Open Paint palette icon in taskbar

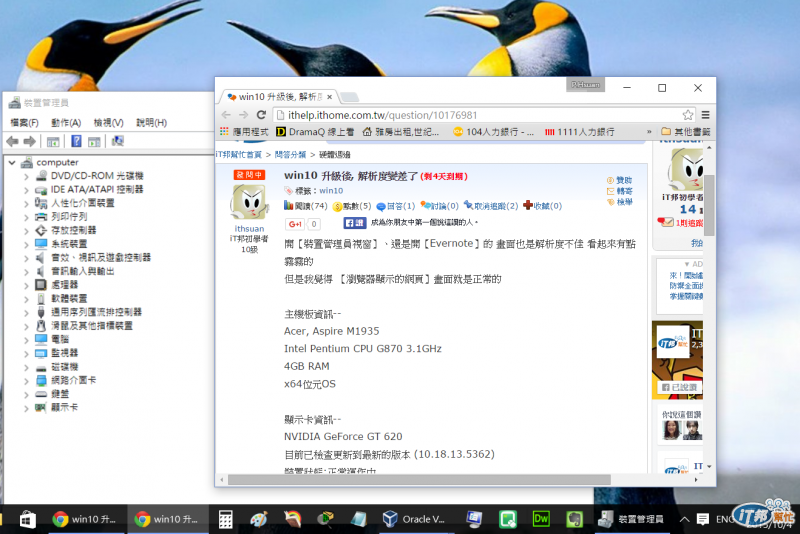tap(259, 519)
